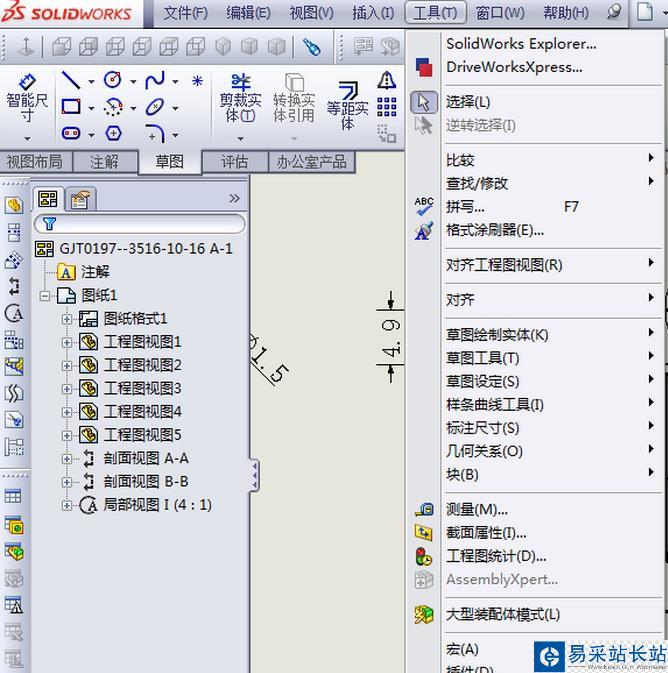
Task: Choose 工程图统计(D)... menu entry
Action: (x=496, y=556)
